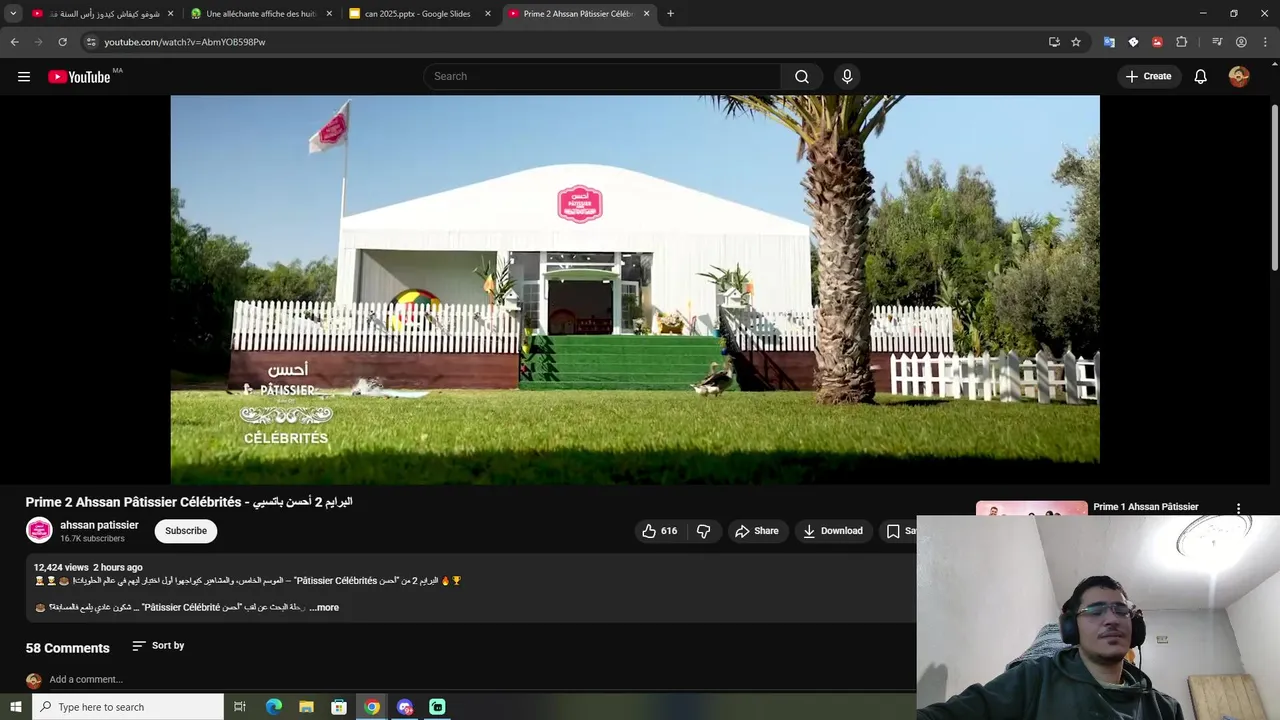
Task: Open Prime 1 Ahssan Pâtissier suggested video
Action: click(x=1145, y=507)
